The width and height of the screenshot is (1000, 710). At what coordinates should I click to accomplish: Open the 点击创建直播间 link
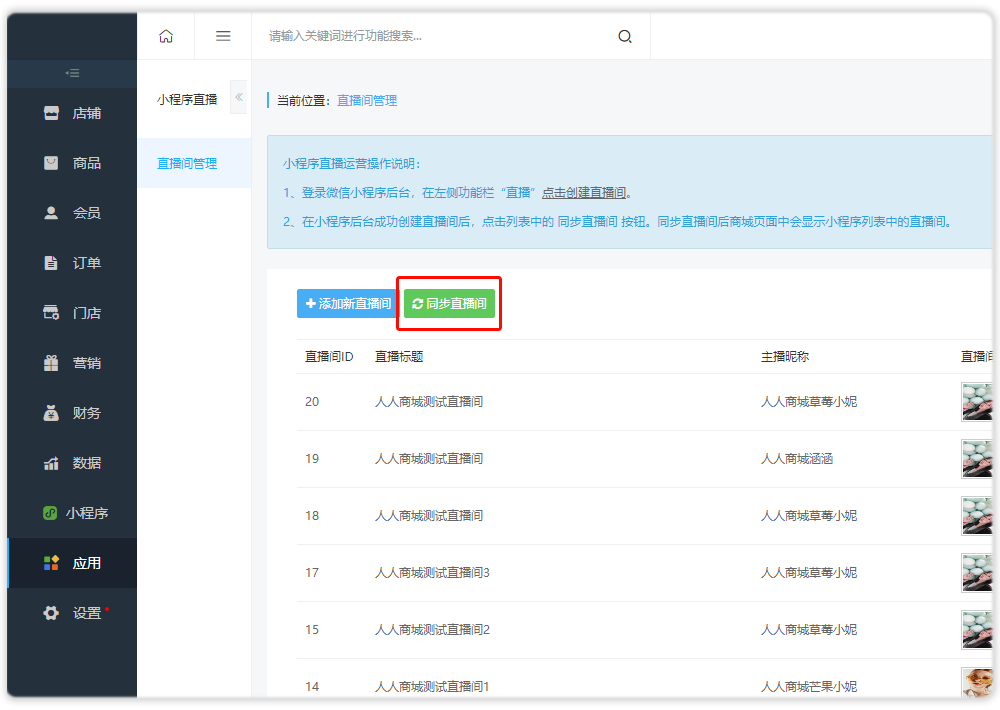pos(584,192)
